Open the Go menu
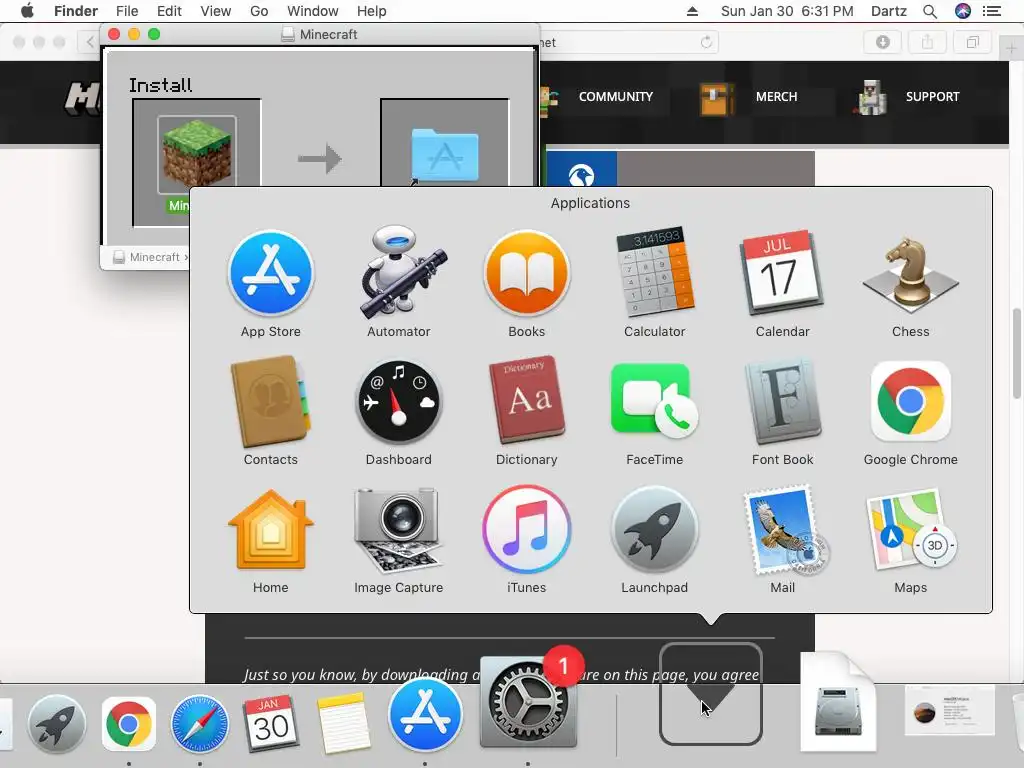Screen dimensions: 1024x768 pos(259,11)
